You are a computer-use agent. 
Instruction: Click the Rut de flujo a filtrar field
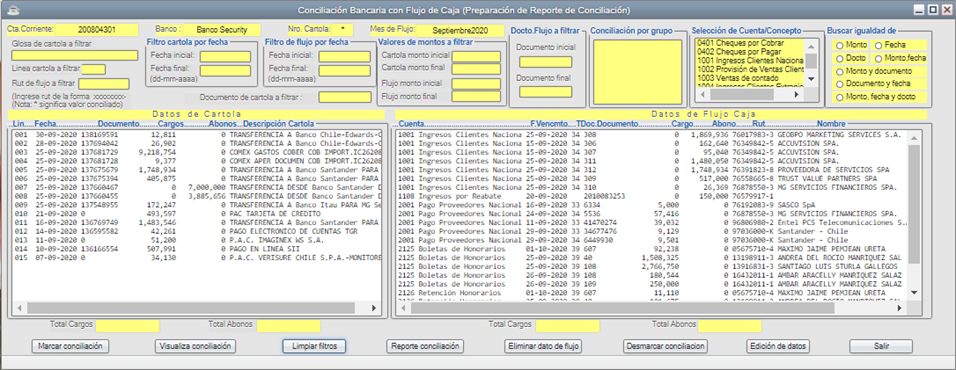(x=104, y=84)
